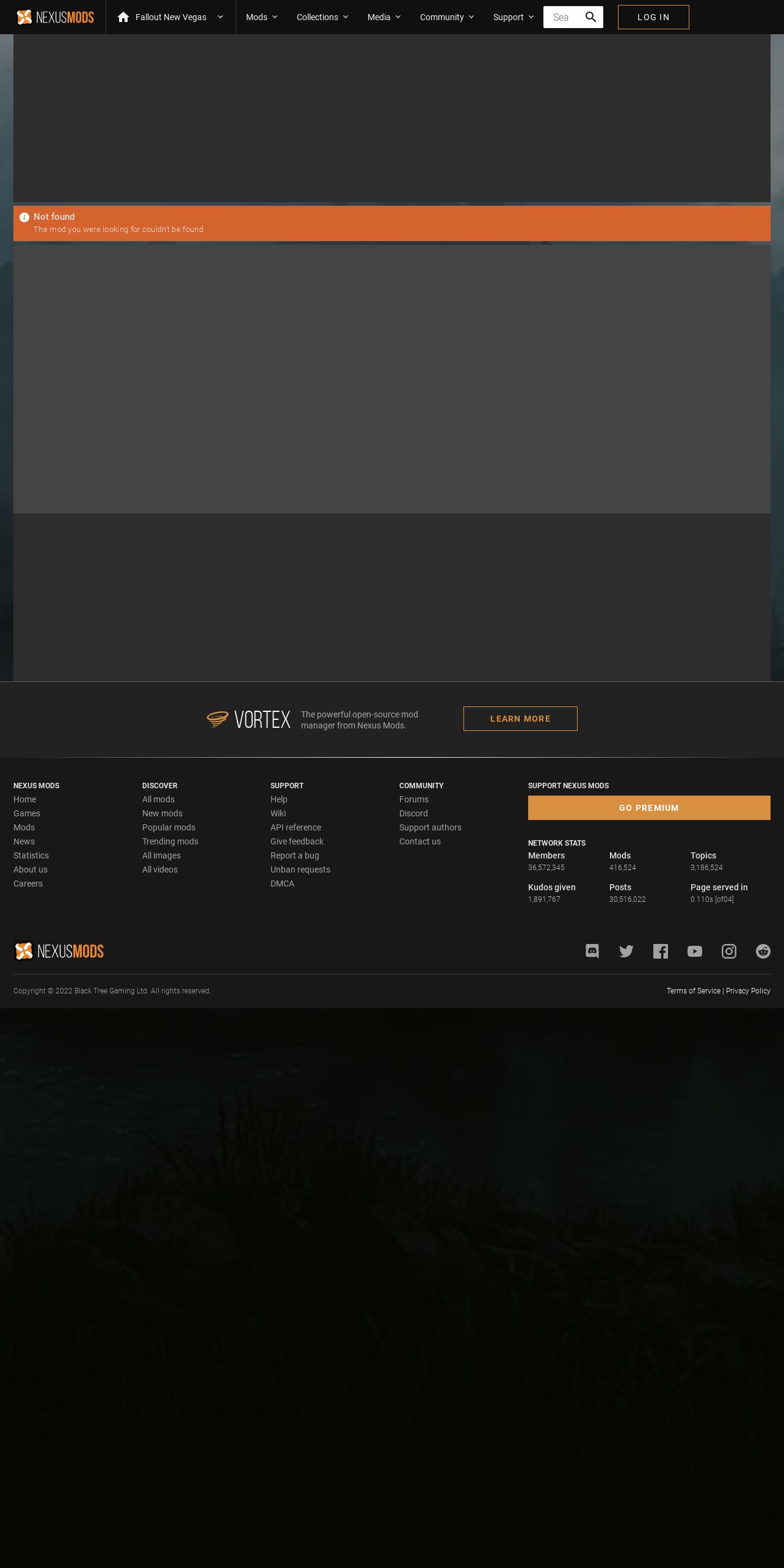The width and height of the screenshot is (784, 1568).
Task: Click the Not found heading text
Action: [x=54, y=217]
